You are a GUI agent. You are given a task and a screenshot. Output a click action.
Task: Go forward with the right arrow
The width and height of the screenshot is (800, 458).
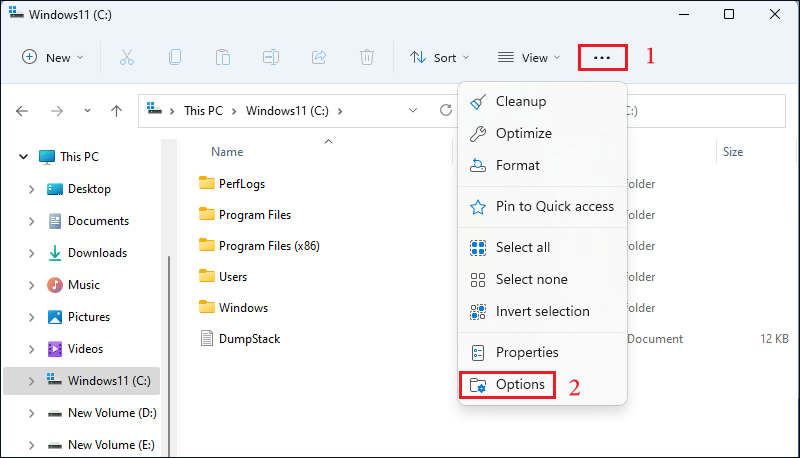57,111
